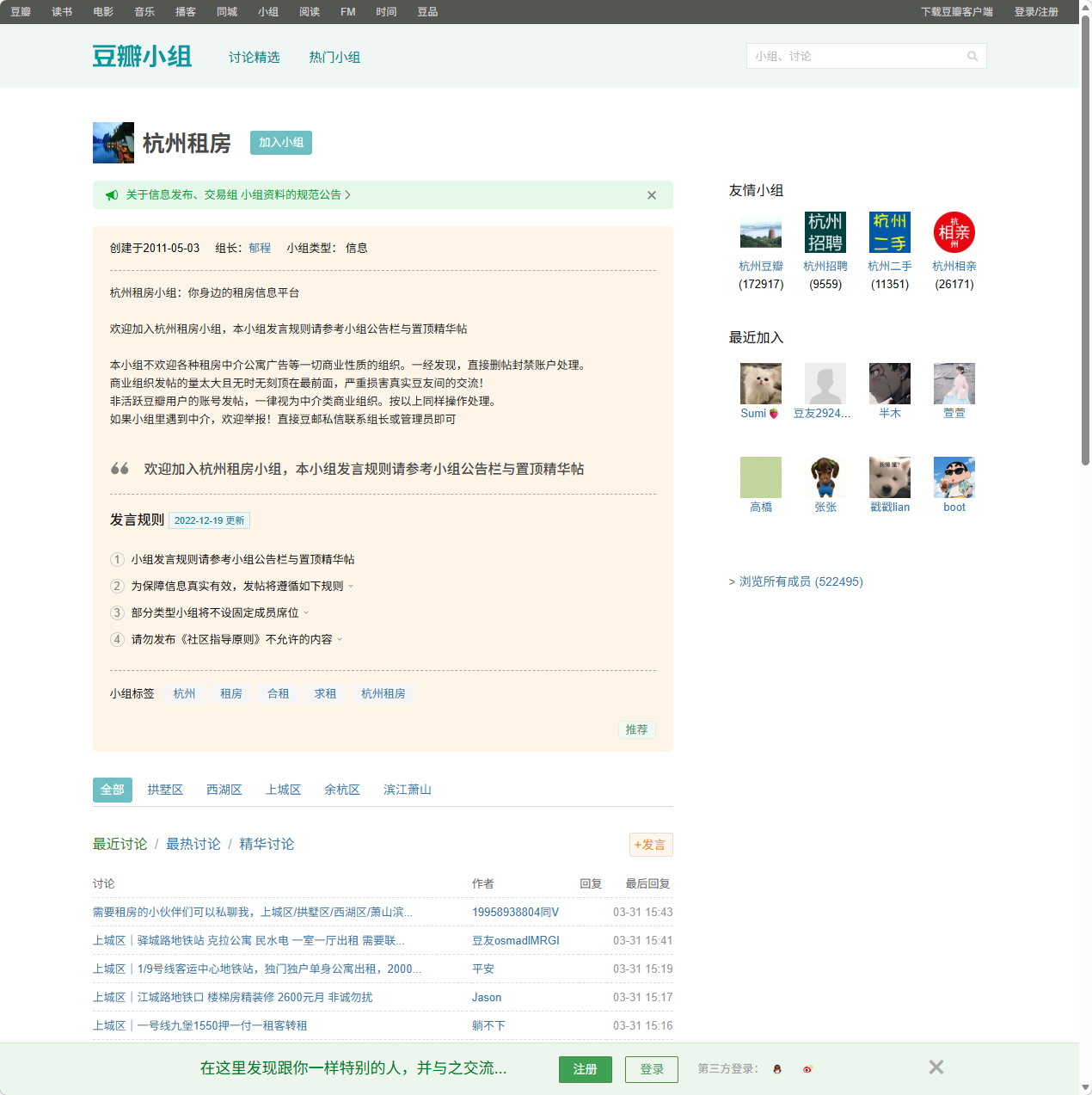Viewport: 1092px width, 1095px height.
Task: Click the megaphone icon in the announcement banner
Action: click(x=112, y=194)
